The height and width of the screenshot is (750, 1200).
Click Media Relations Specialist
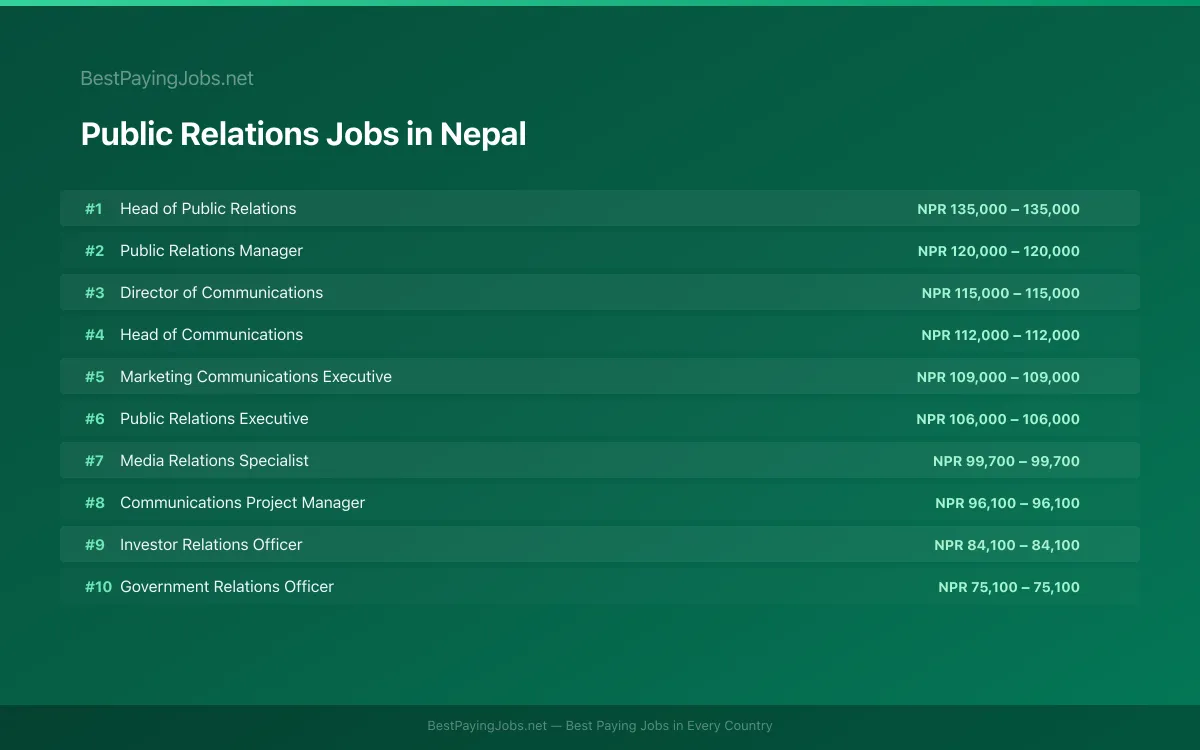[214, 461]
